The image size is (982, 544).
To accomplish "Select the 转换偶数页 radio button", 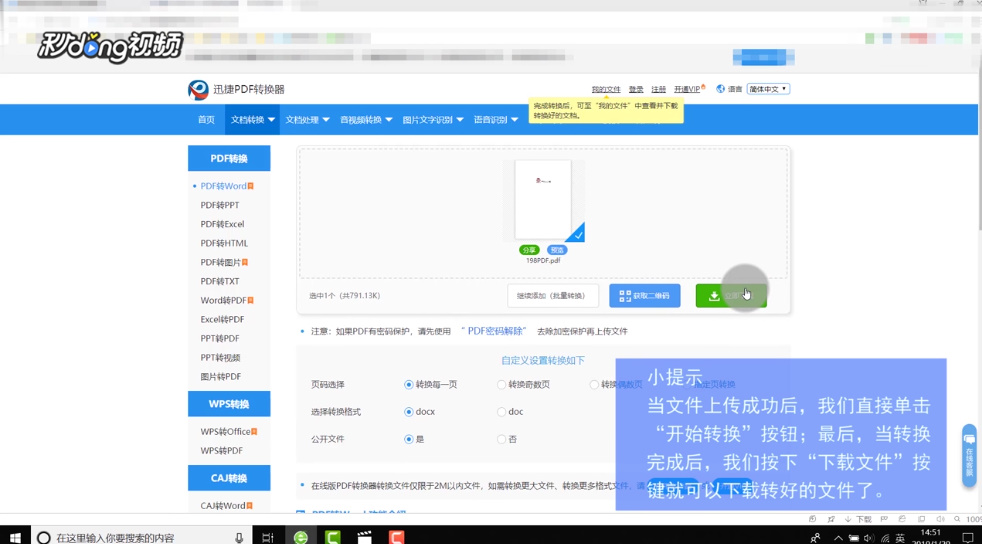I will coord(594,384).
